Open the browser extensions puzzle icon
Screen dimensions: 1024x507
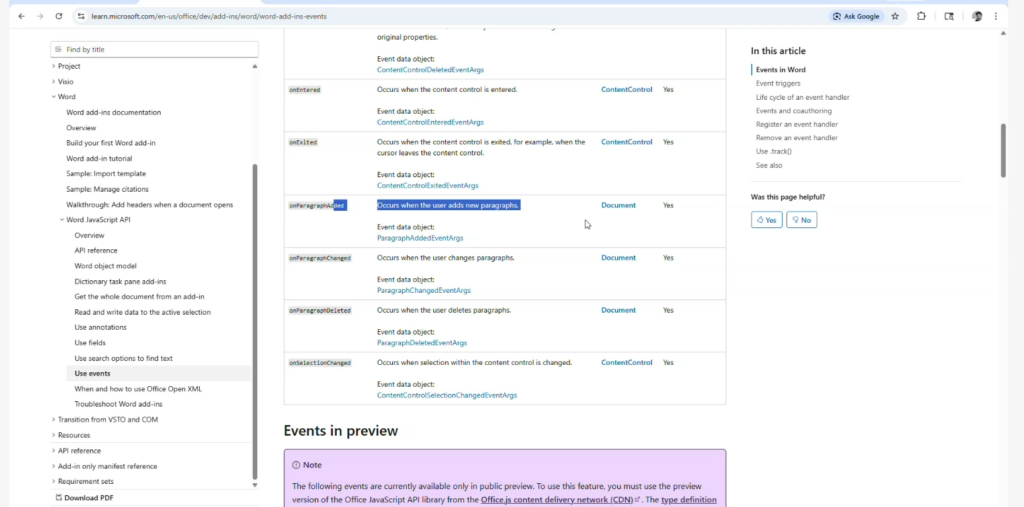pyautogui.click(x=921, y=16)
